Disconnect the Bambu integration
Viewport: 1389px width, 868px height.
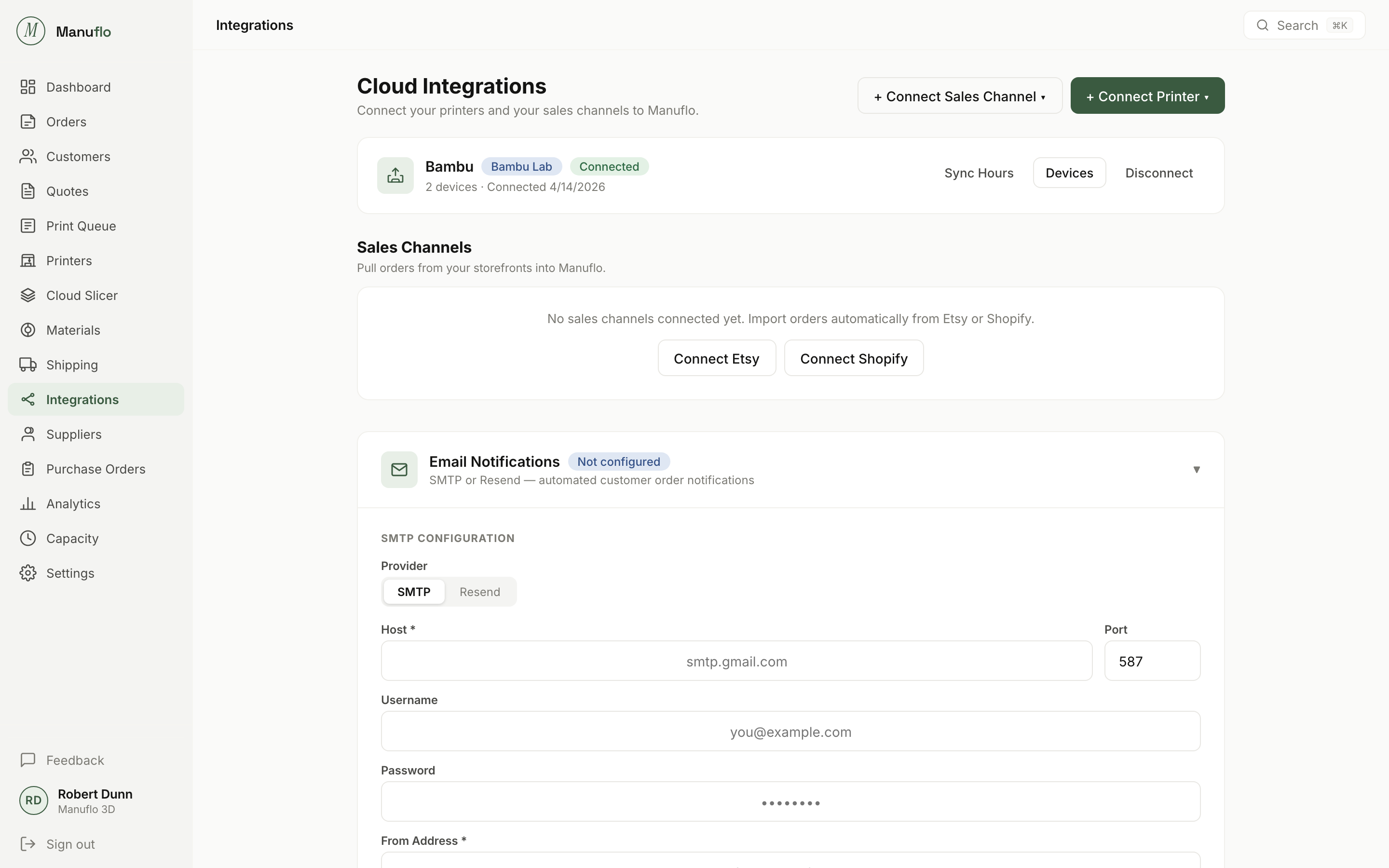1159,173
